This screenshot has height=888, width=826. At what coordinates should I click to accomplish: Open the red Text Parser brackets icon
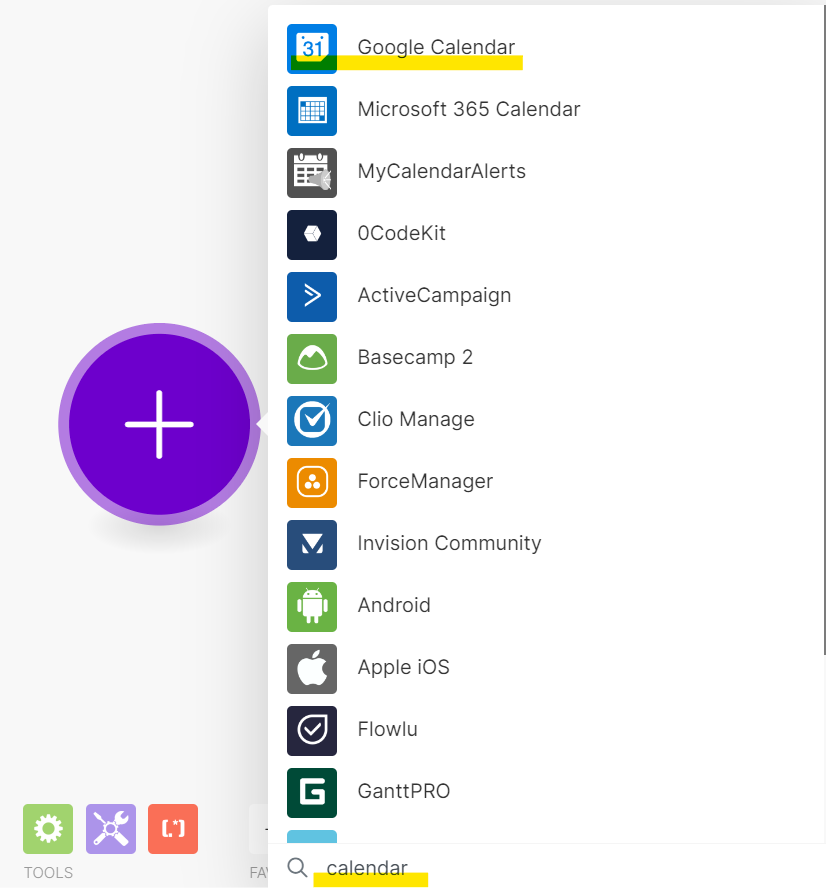coord(173,829)
